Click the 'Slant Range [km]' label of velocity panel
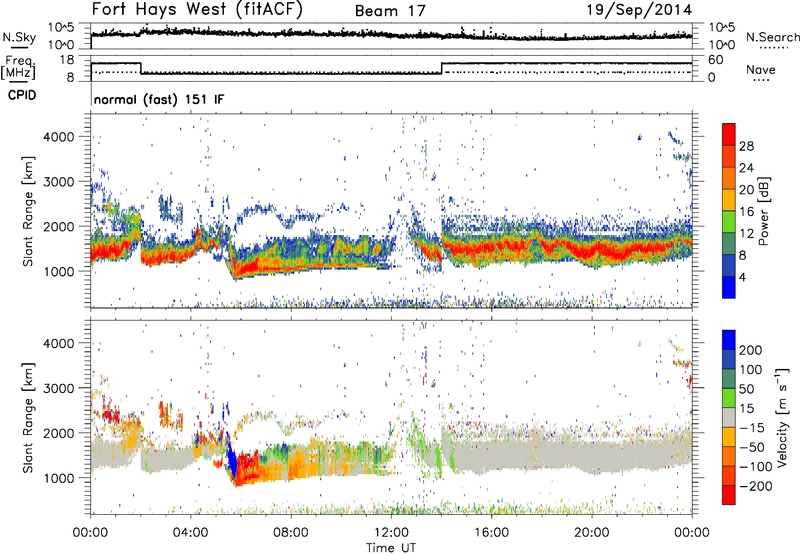 [x=28, y=417]
